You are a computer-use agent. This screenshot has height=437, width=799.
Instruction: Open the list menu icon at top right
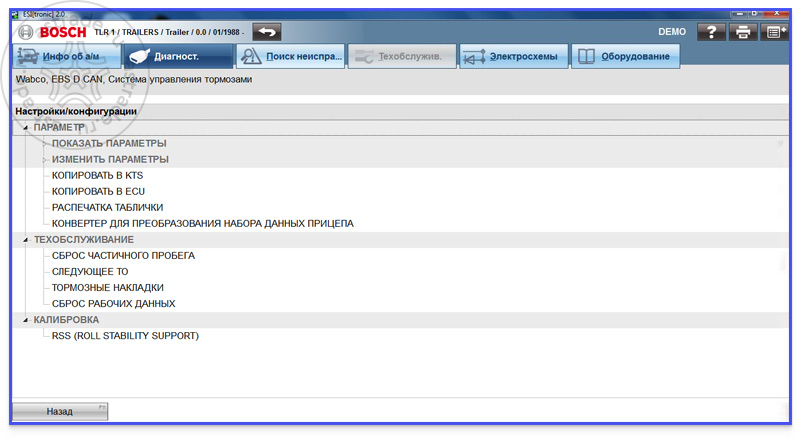(x=774, y=32)
